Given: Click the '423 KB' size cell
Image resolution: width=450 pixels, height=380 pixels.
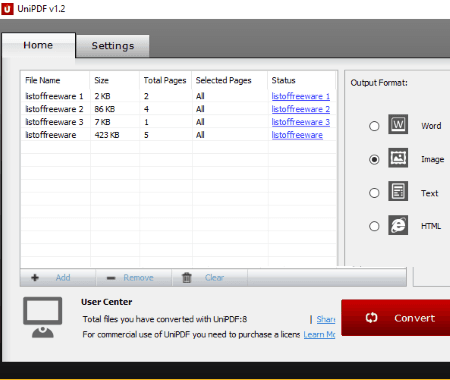Looking at the screenshot, I should 107,135.
